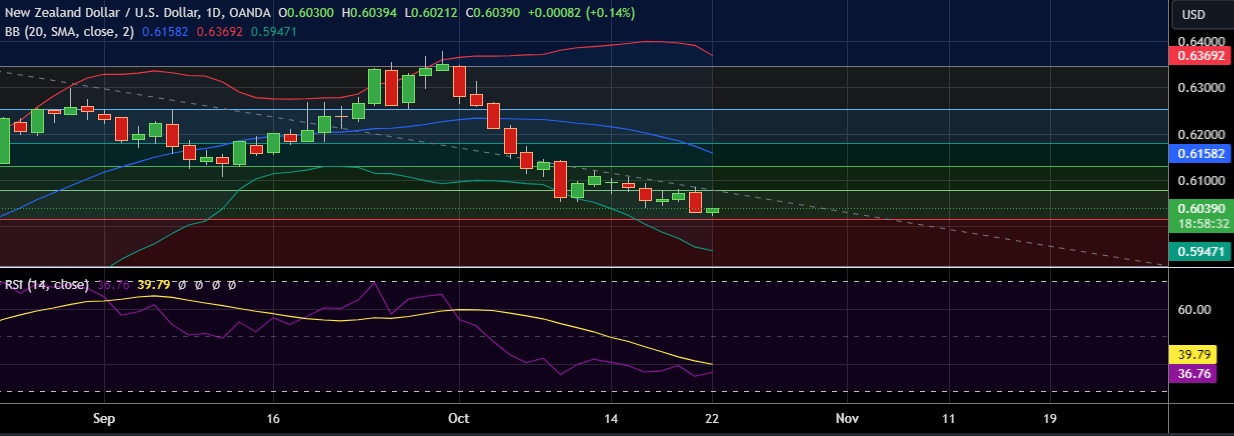The image size is (1234, 436).
Task: Click the 16 date label on time axis
Action: [272, 418]
